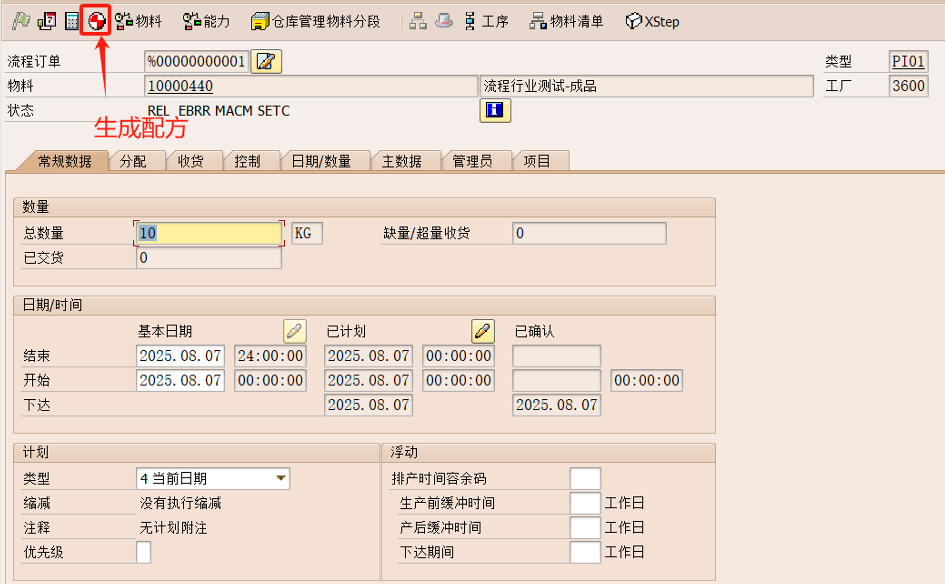Click pencil icon next to 基本日期

click(295, 331)
